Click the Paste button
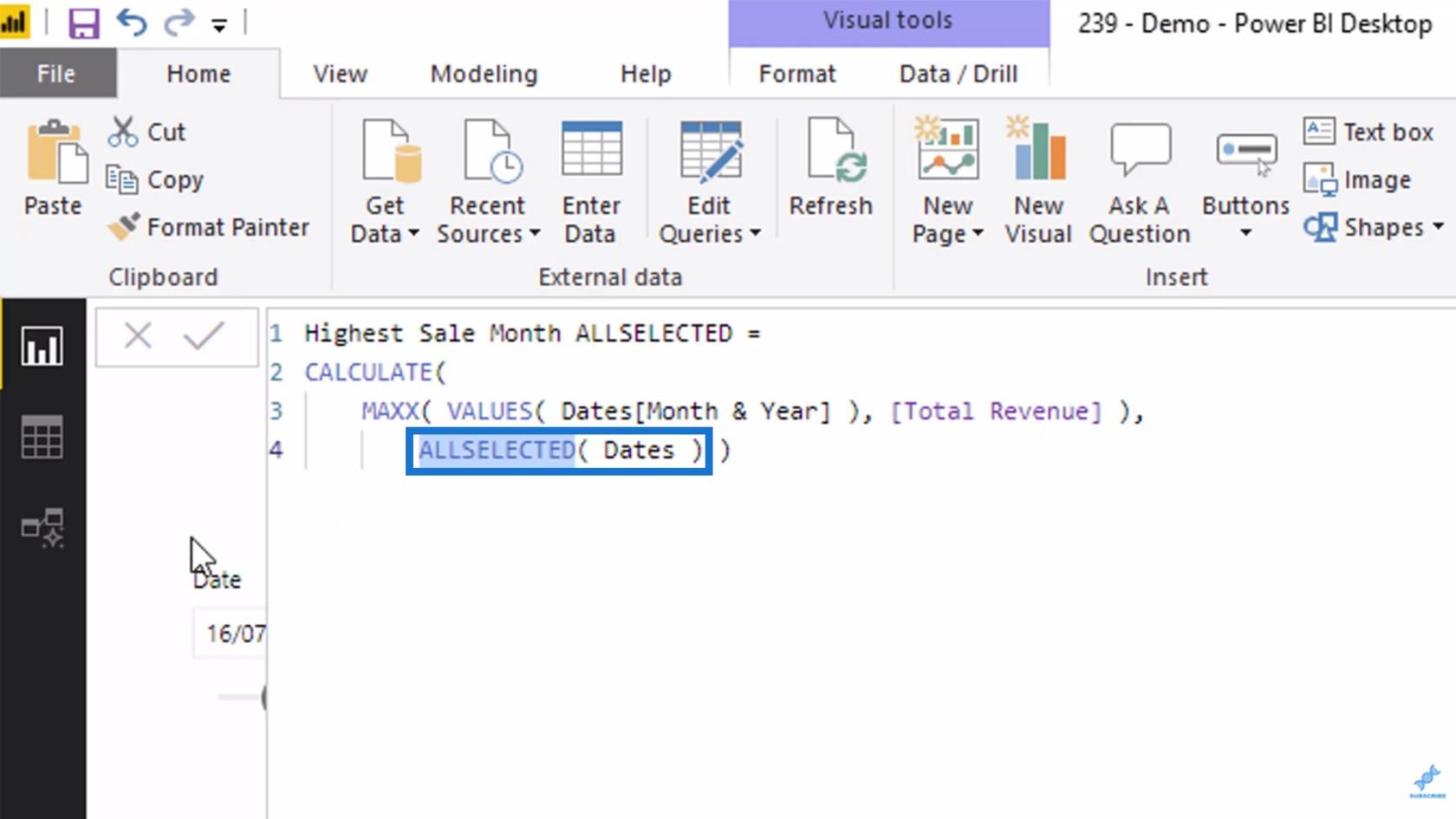This screenshot has width=1456, height=819. [x=54, y=169]
